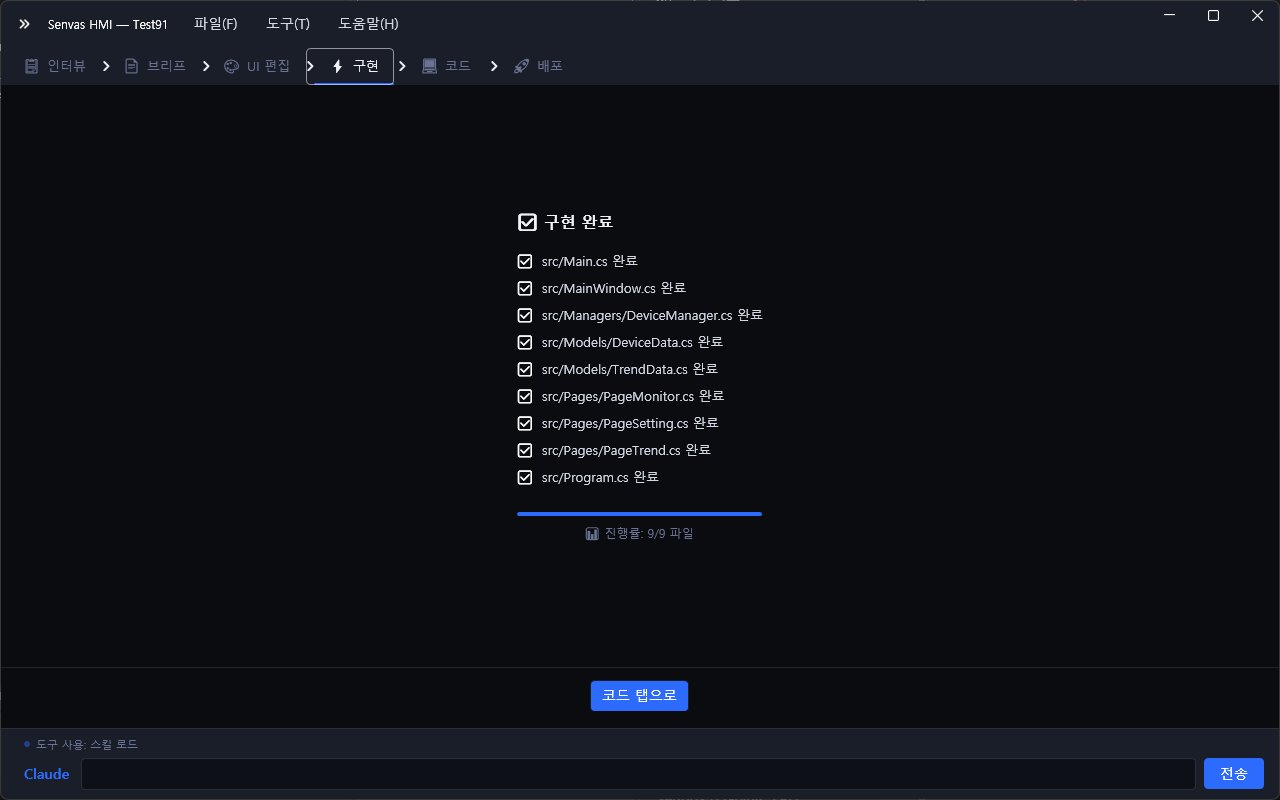Open the 도구(T) menu
This screenshot has width=1280, height=800.
coord(288,24)
